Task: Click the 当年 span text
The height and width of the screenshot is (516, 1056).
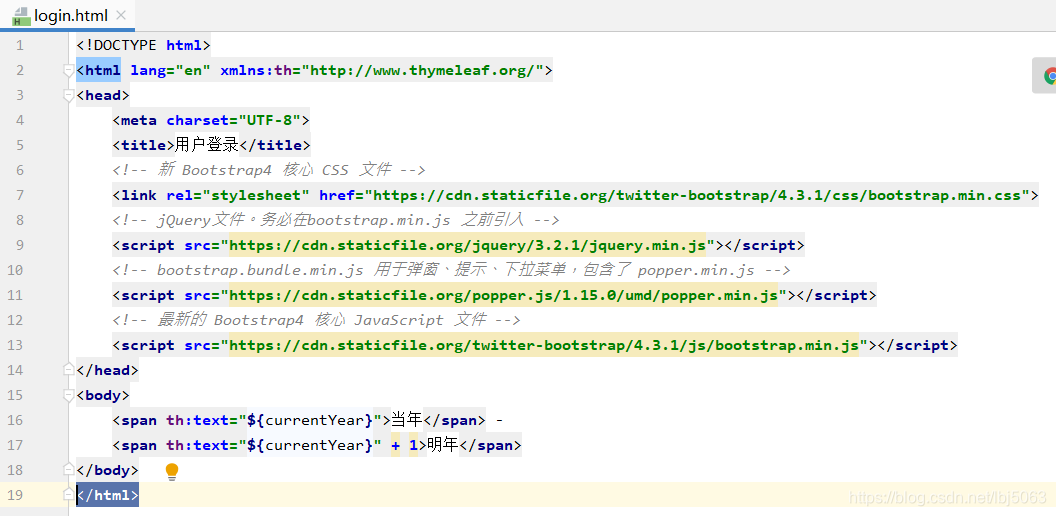Action: (x=407, y=420)
